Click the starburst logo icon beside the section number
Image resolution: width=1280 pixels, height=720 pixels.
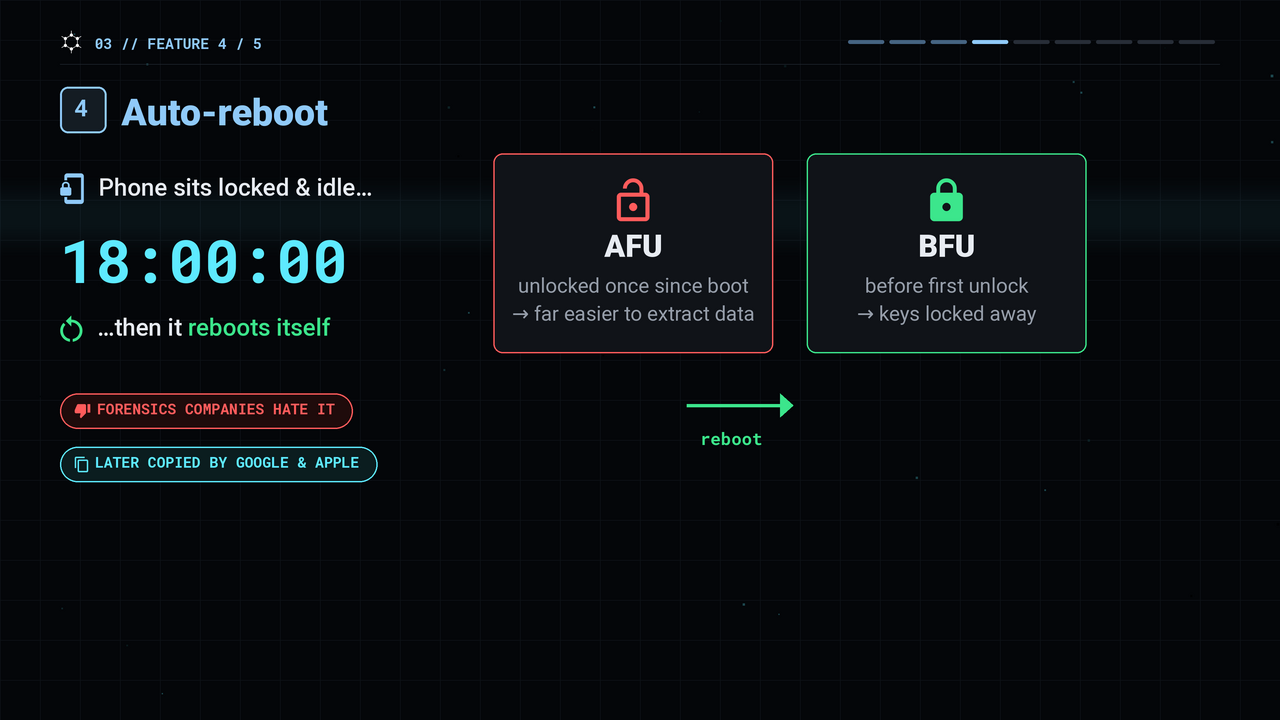click(71, 43)
